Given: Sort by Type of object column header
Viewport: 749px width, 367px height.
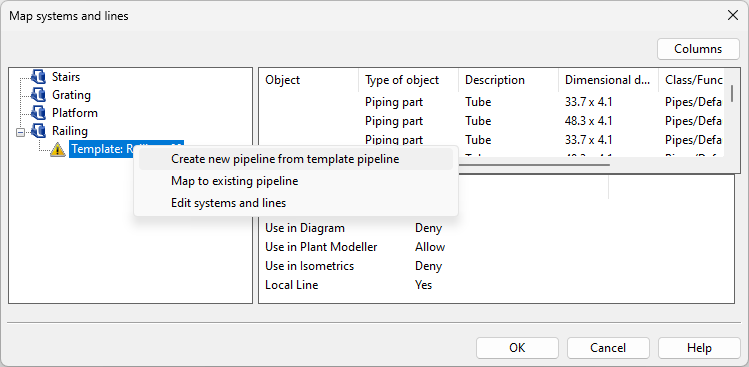Looking at the screenshot, I should click(408, 80).
